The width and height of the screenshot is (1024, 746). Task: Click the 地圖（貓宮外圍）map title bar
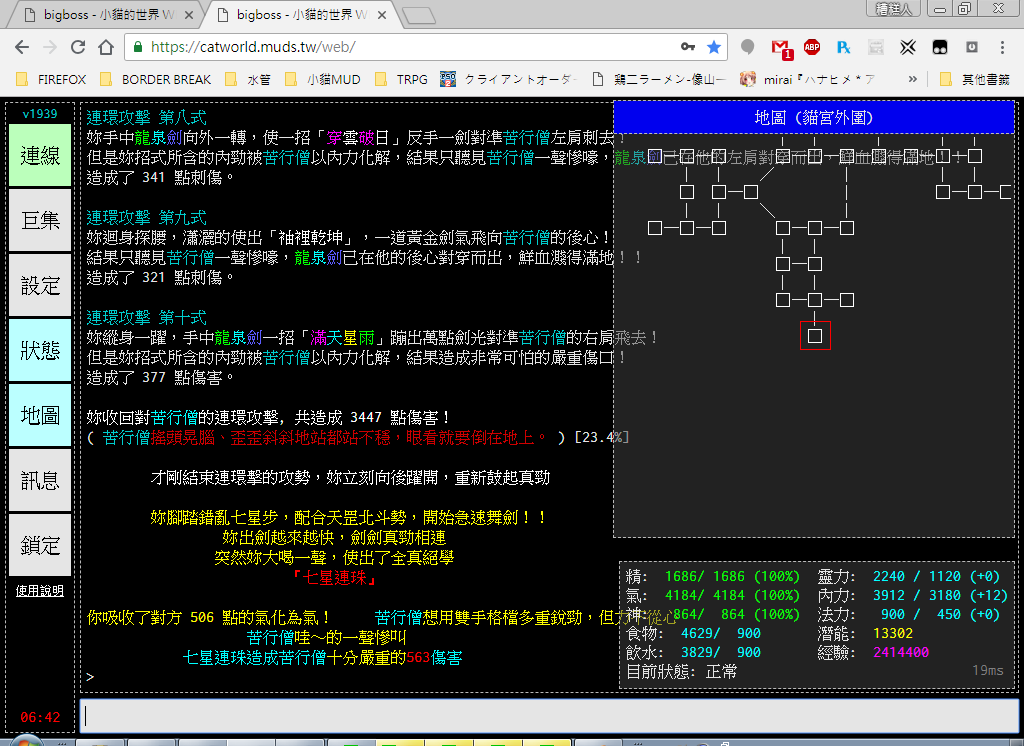(814, 118)
